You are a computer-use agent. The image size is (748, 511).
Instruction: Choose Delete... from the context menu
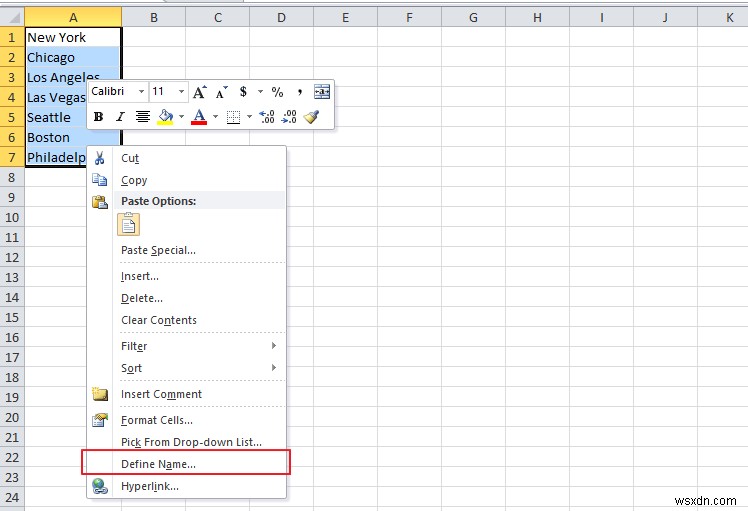point(187,298)
